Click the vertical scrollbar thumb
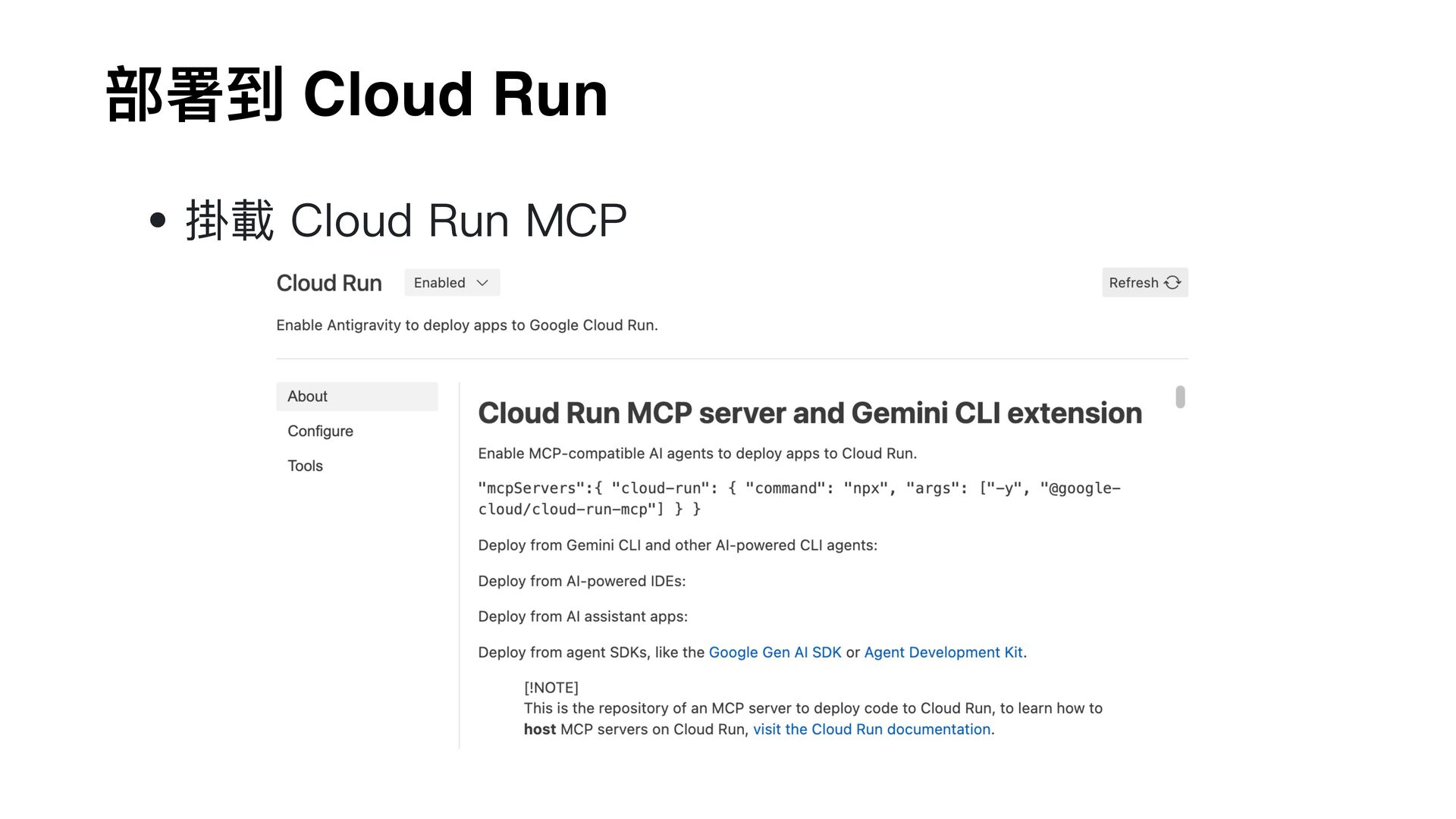1456x819 pixels. click(x=1180, y=397)
